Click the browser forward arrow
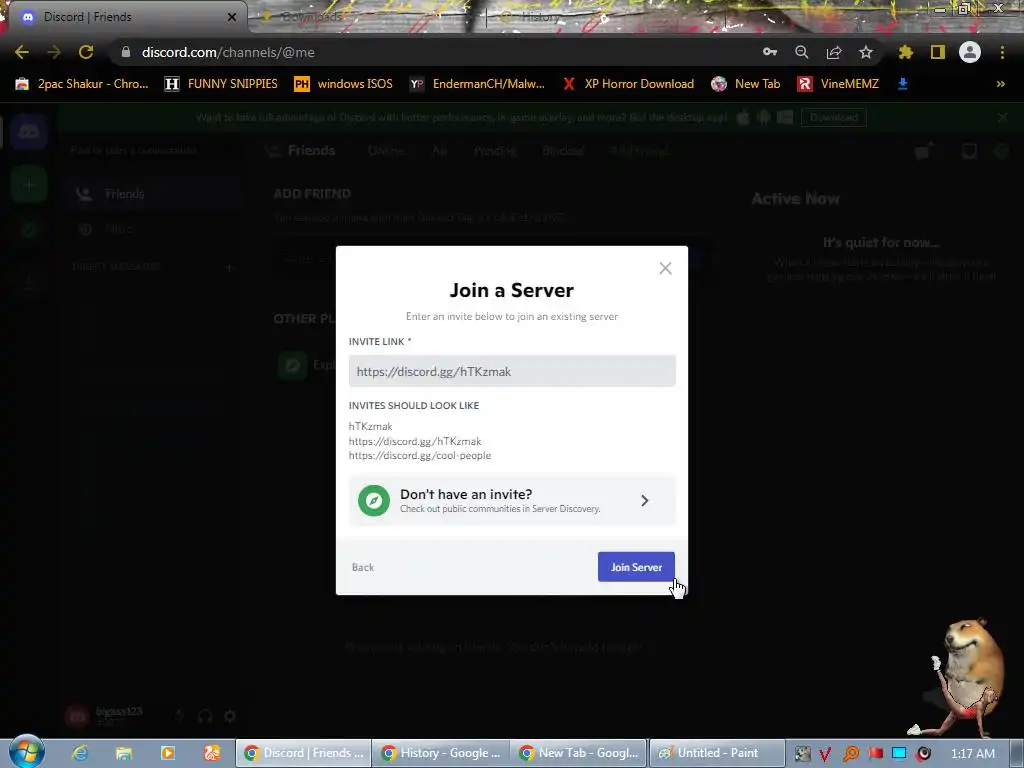 [x=54, y=52]
